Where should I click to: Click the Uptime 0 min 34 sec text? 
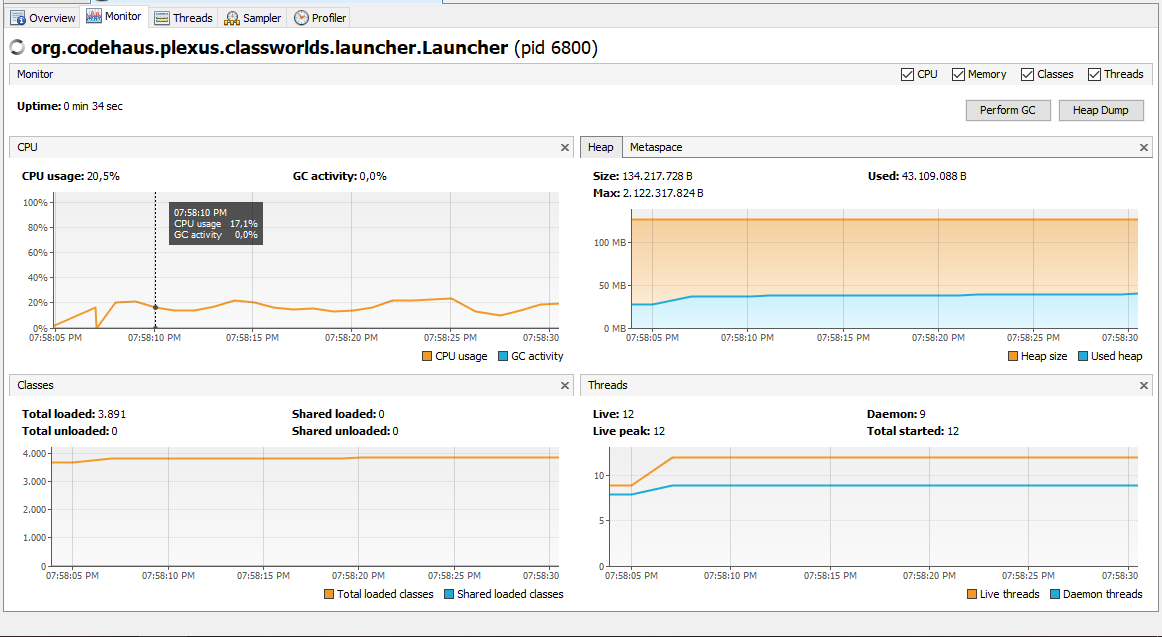pyautogui.click(x=70, y=107)
